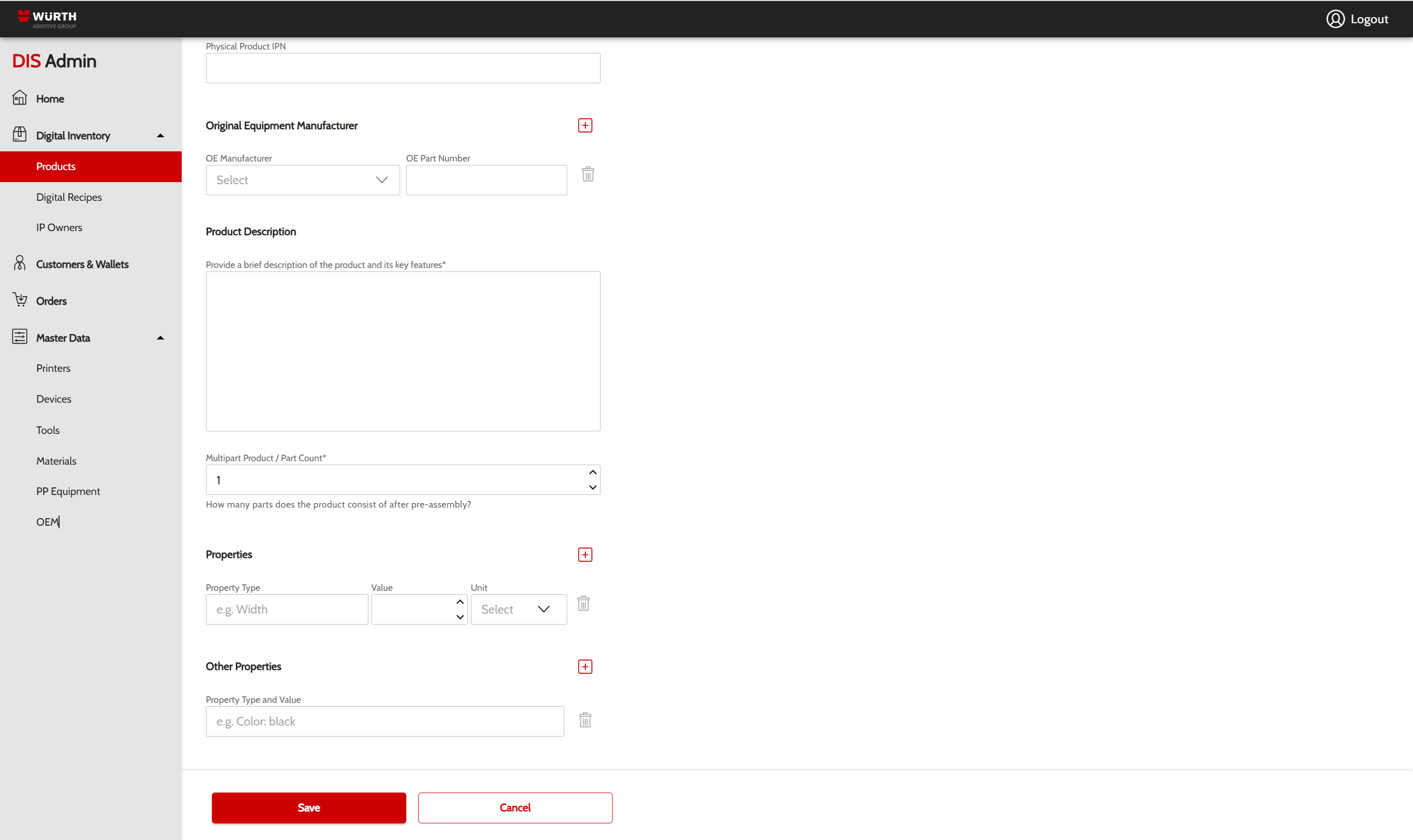This screenshot has height=840, width=1413.
Task: Decrease the property Value stepper
Action: tap(460, 617)
